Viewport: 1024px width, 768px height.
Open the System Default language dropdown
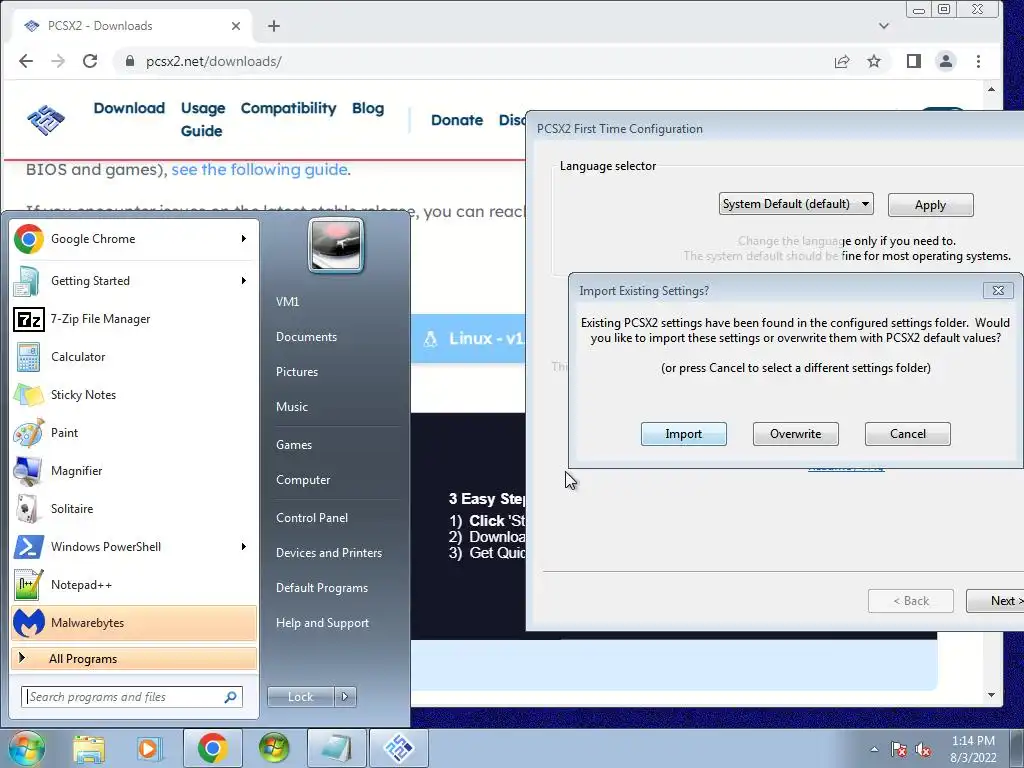[x=795, y=204]
